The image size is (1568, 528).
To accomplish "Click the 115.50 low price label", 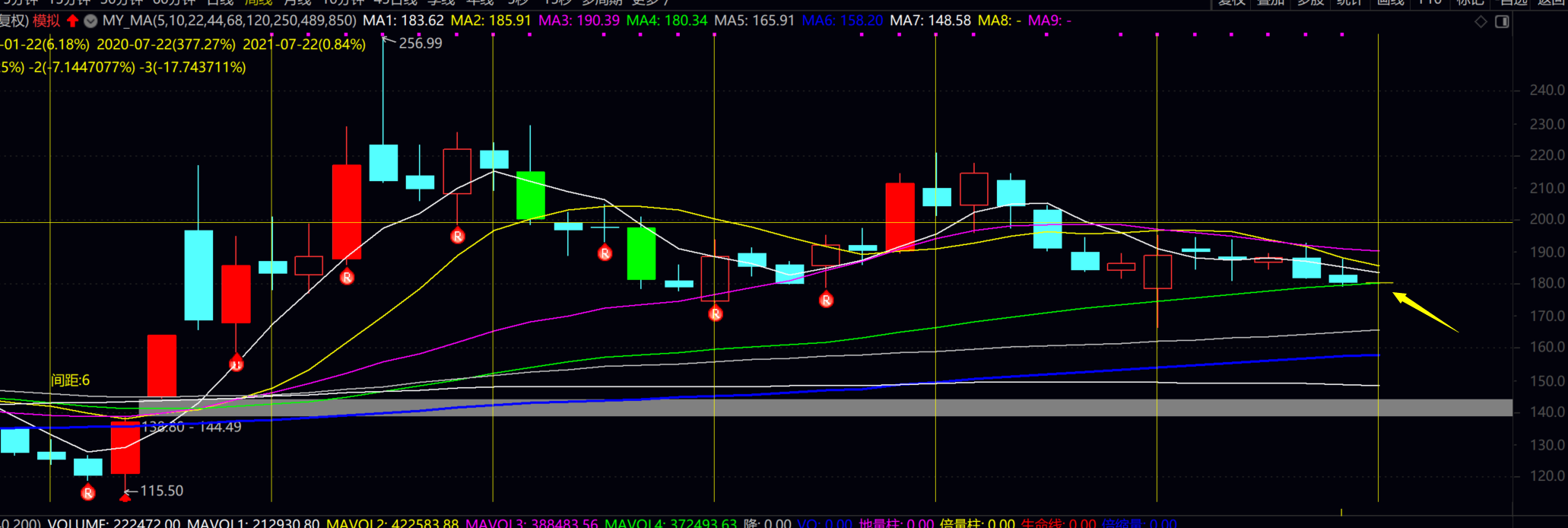I will (161, 491).
